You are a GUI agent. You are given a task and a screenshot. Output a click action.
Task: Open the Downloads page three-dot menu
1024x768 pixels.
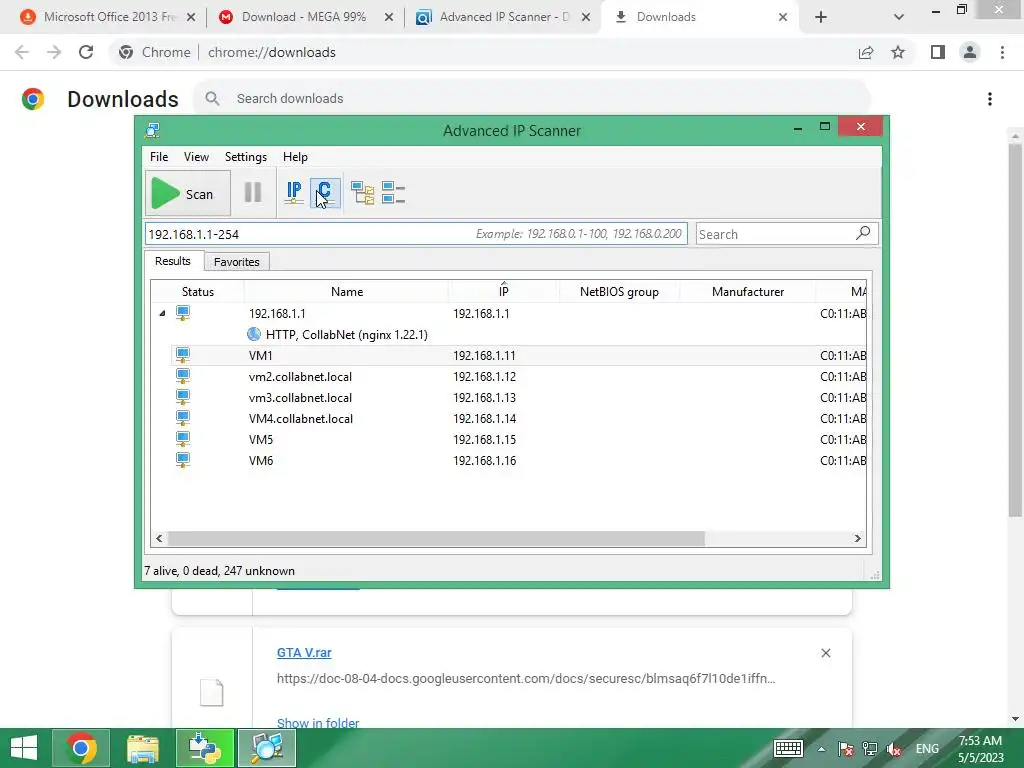[x=990, y=99]
